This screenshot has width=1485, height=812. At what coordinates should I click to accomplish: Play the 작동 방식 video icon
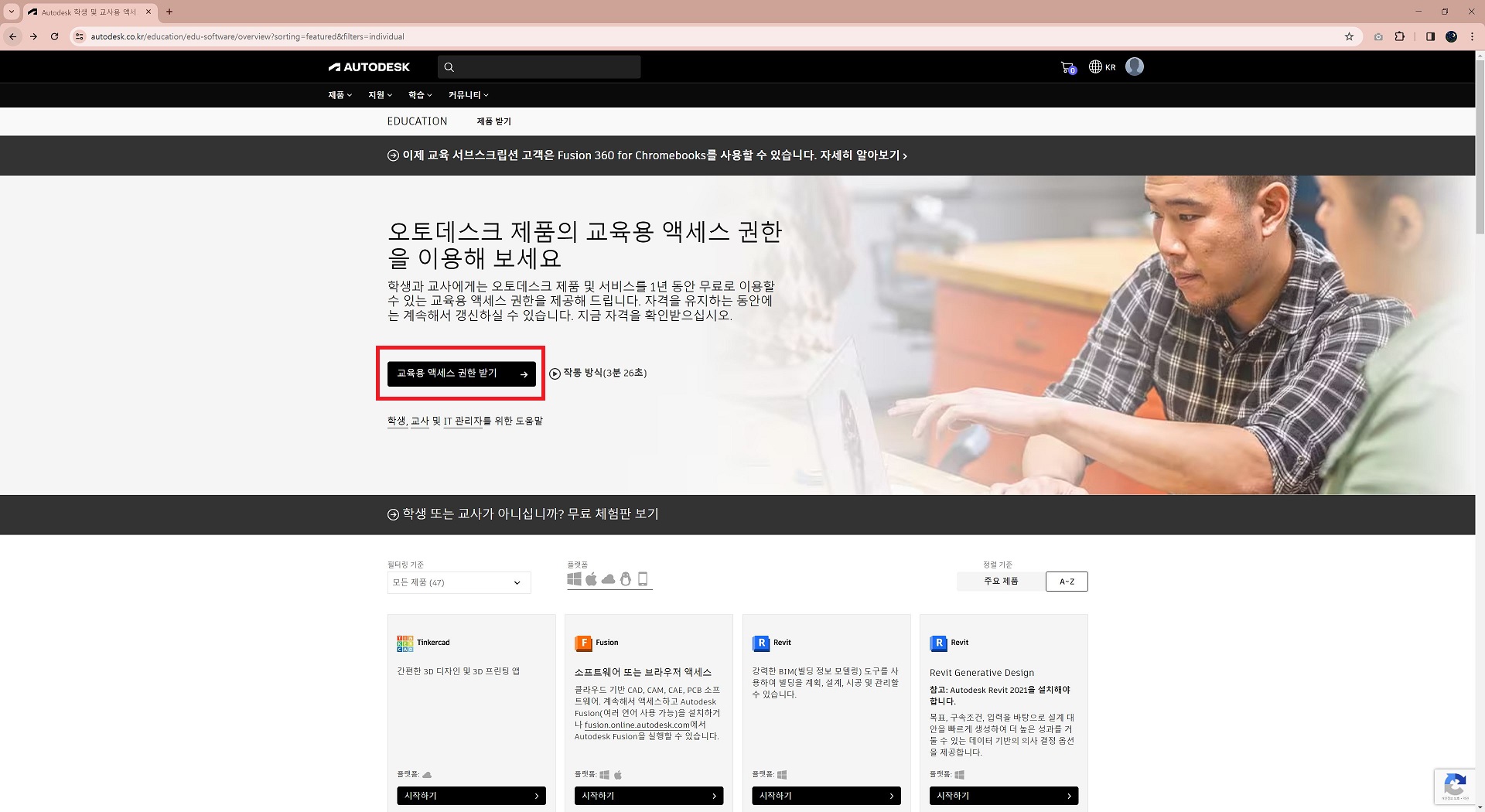pos(555,374)
